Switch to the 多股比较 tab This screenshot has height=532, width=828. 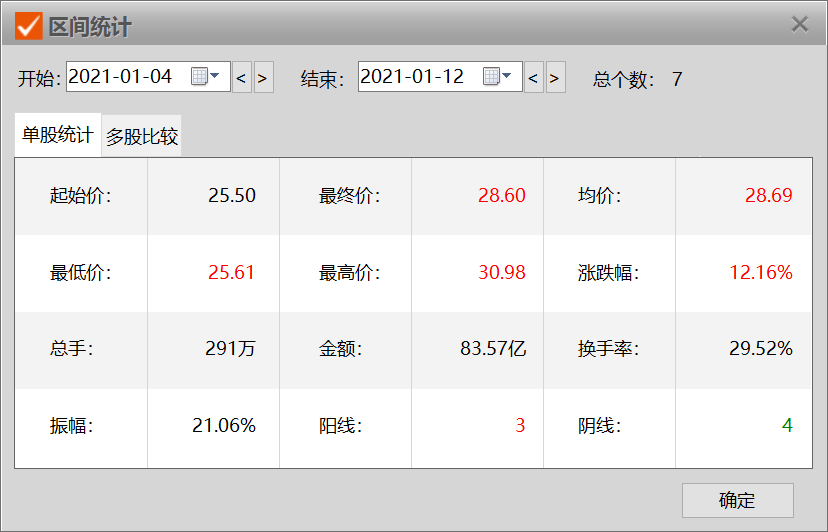(x=142, y=137)
